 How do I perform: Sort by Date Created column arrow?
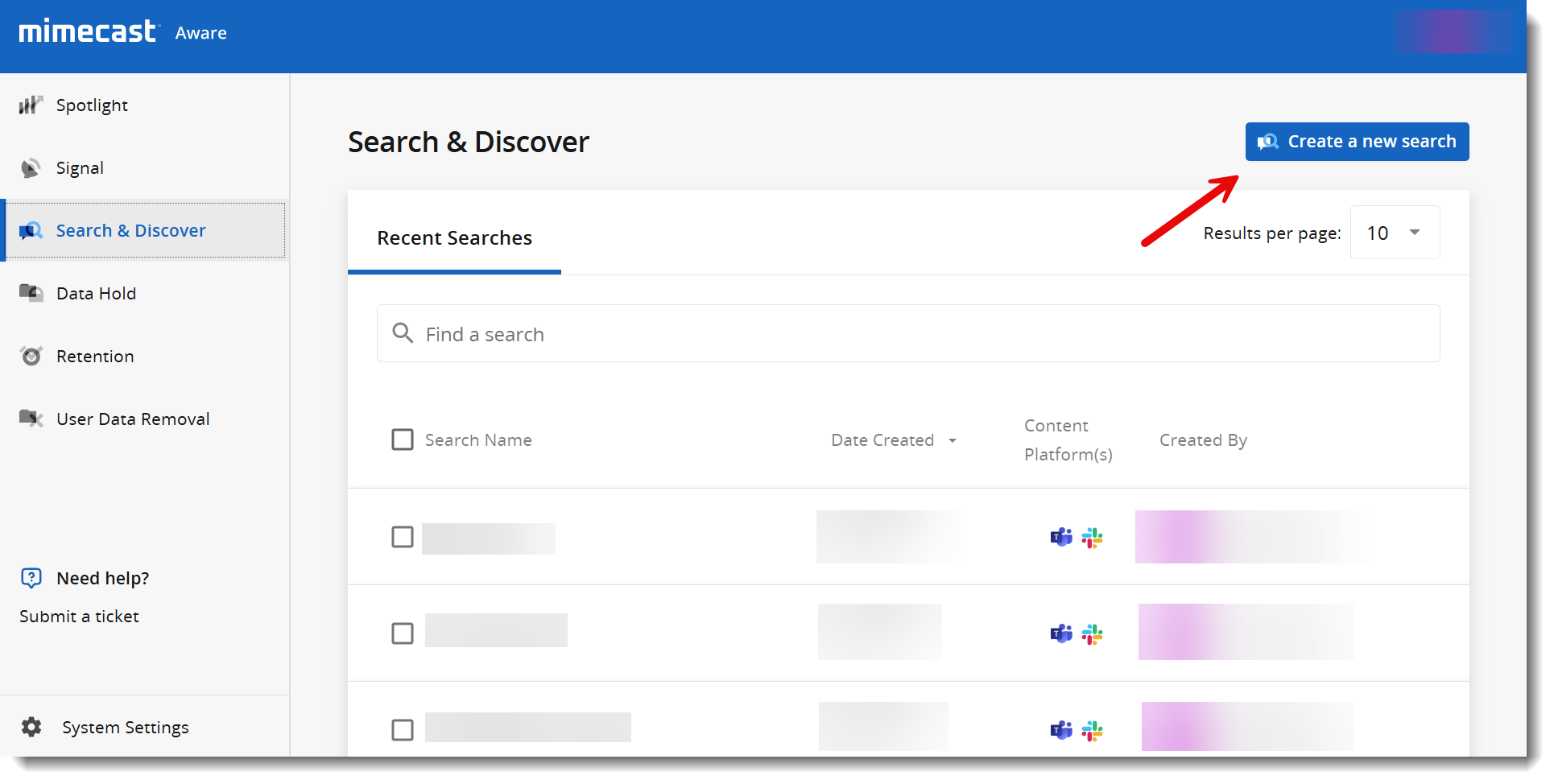coord(953,440)
